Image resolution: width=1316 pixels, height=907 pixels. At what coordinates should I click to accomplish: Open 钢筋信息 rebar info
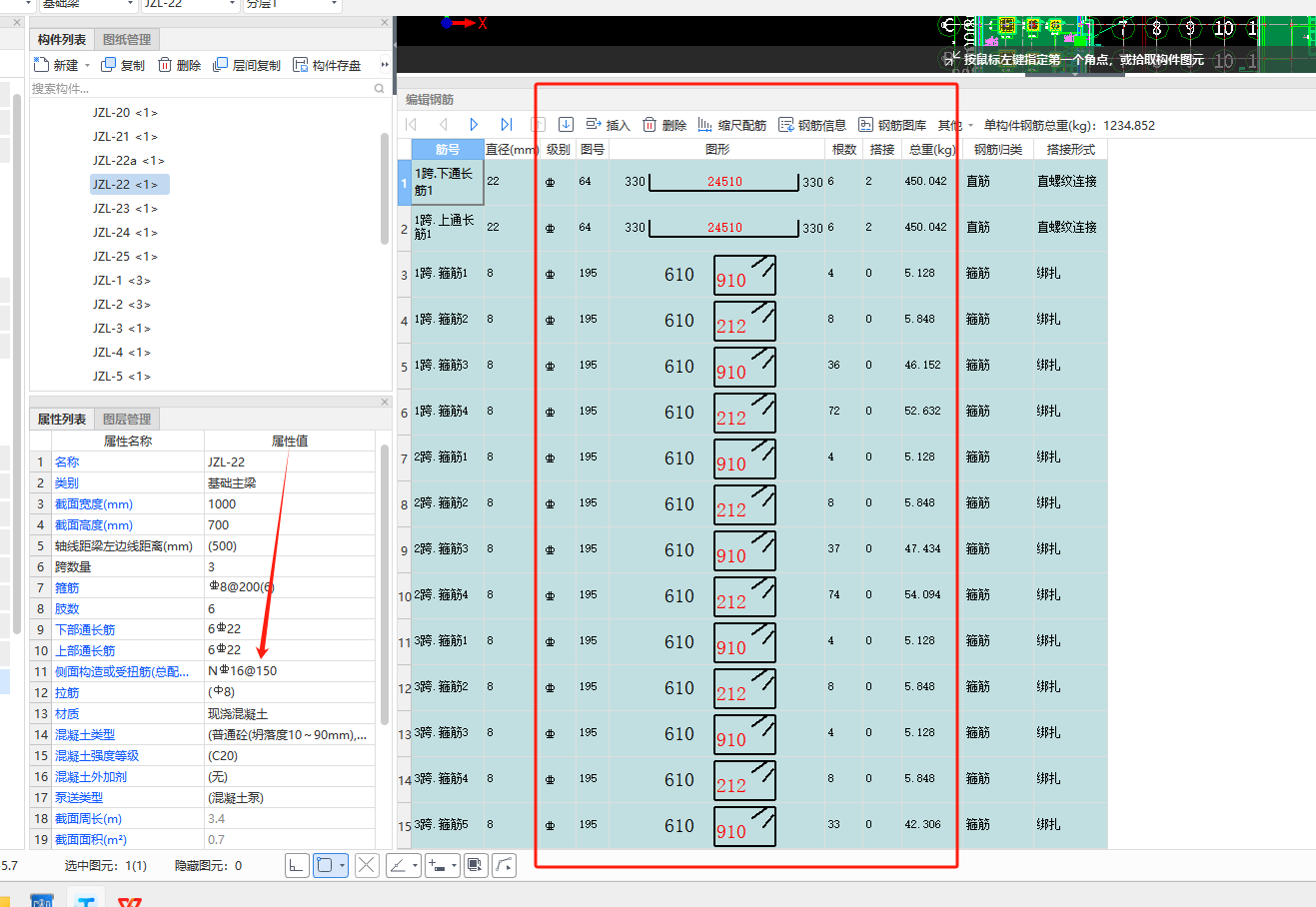[812, 125]
